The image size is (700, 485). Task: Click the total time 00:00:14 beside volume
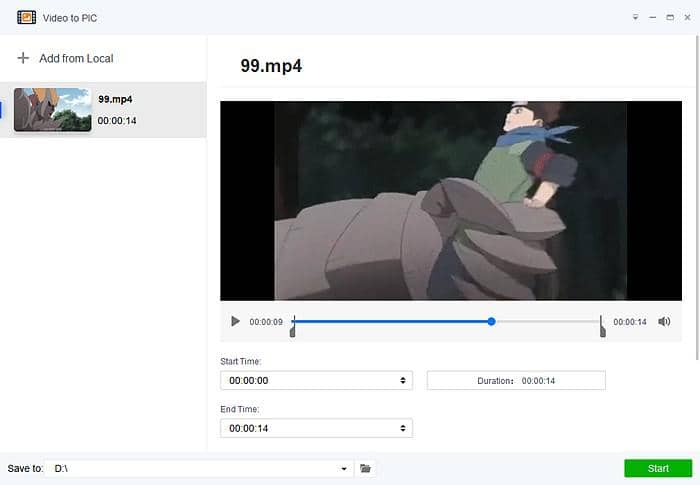coord(629,322)
